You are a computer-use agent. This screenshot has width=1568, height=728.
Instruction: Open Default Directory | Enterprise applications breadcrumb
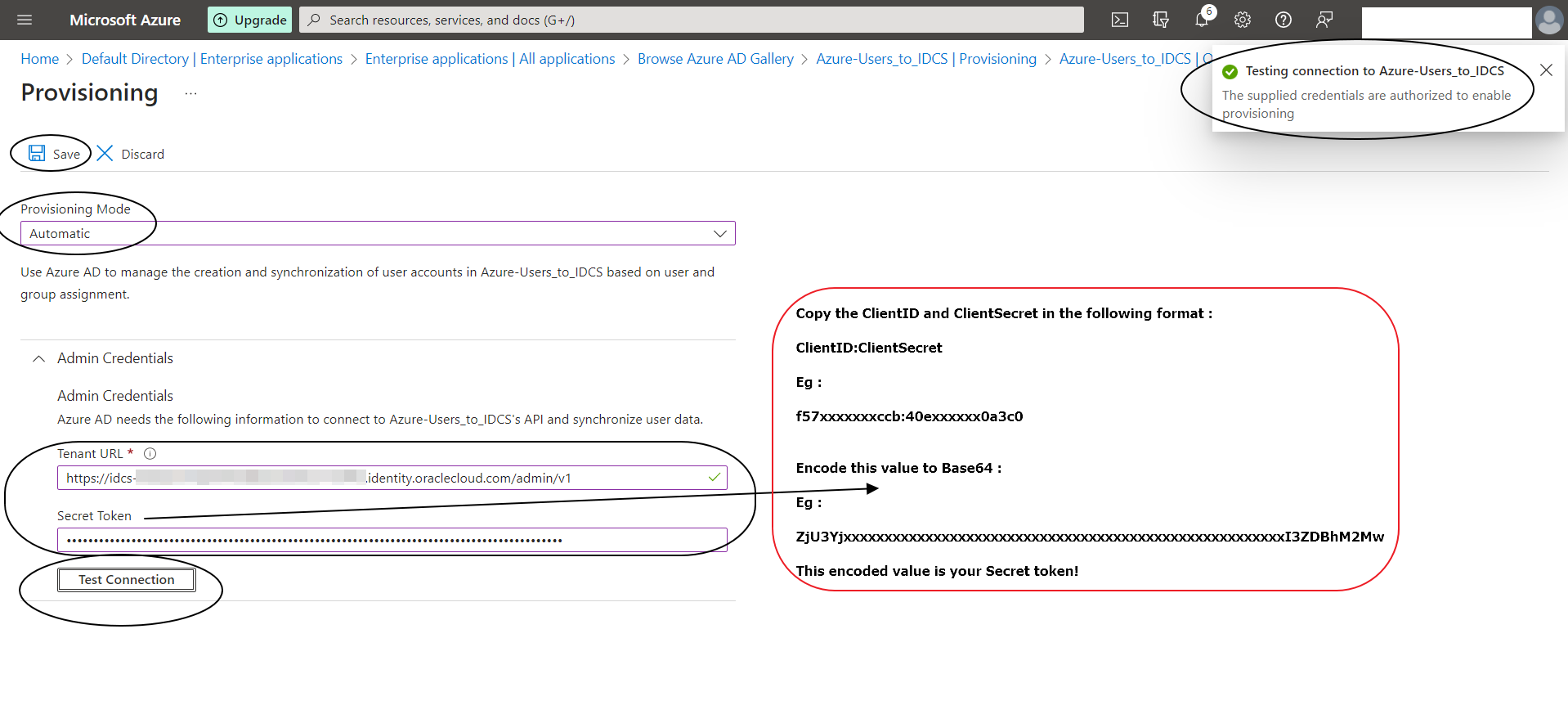pyautogui.click(x=212, y=59)
